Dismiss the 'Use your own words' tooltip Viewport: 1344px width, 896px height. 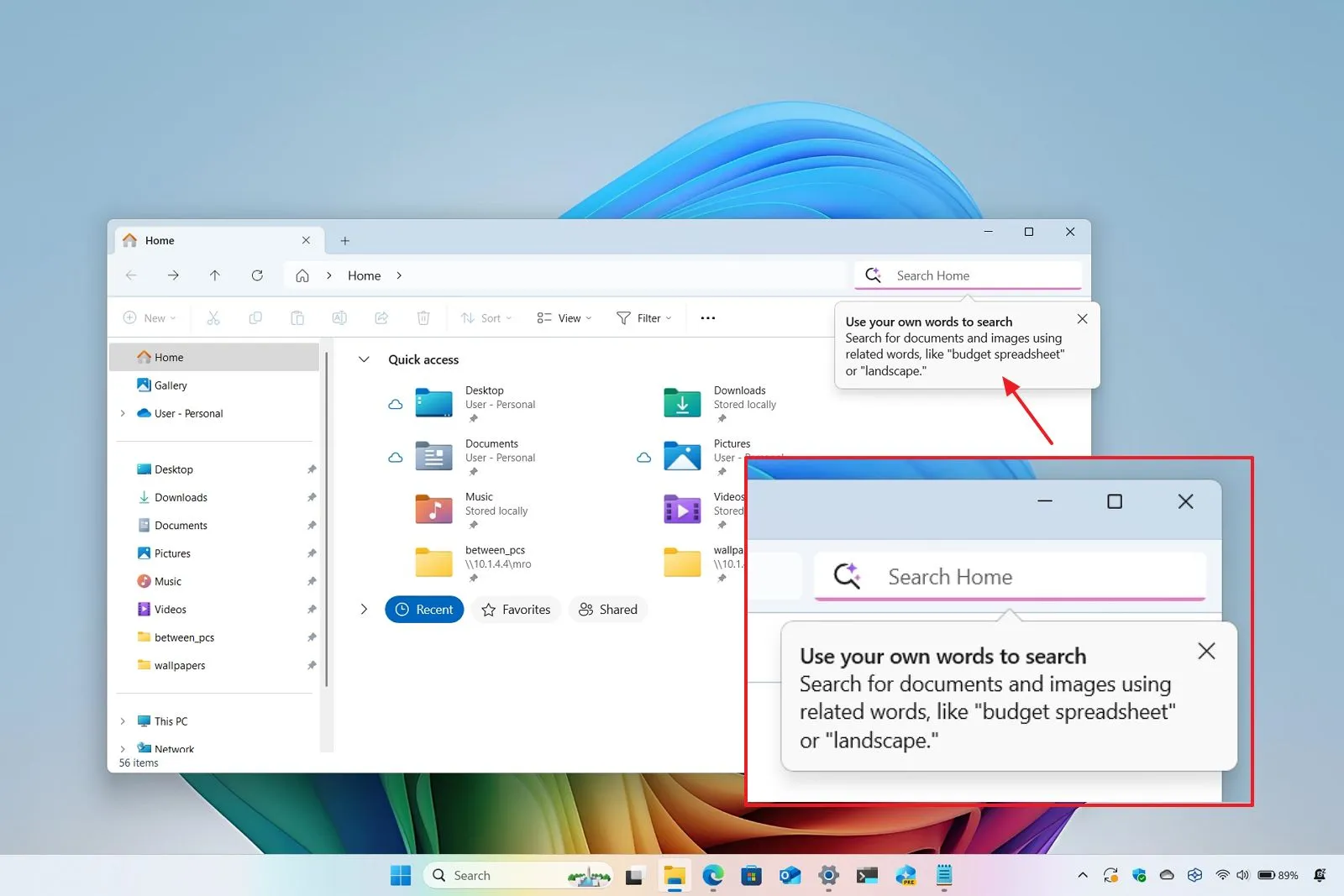1082,319
